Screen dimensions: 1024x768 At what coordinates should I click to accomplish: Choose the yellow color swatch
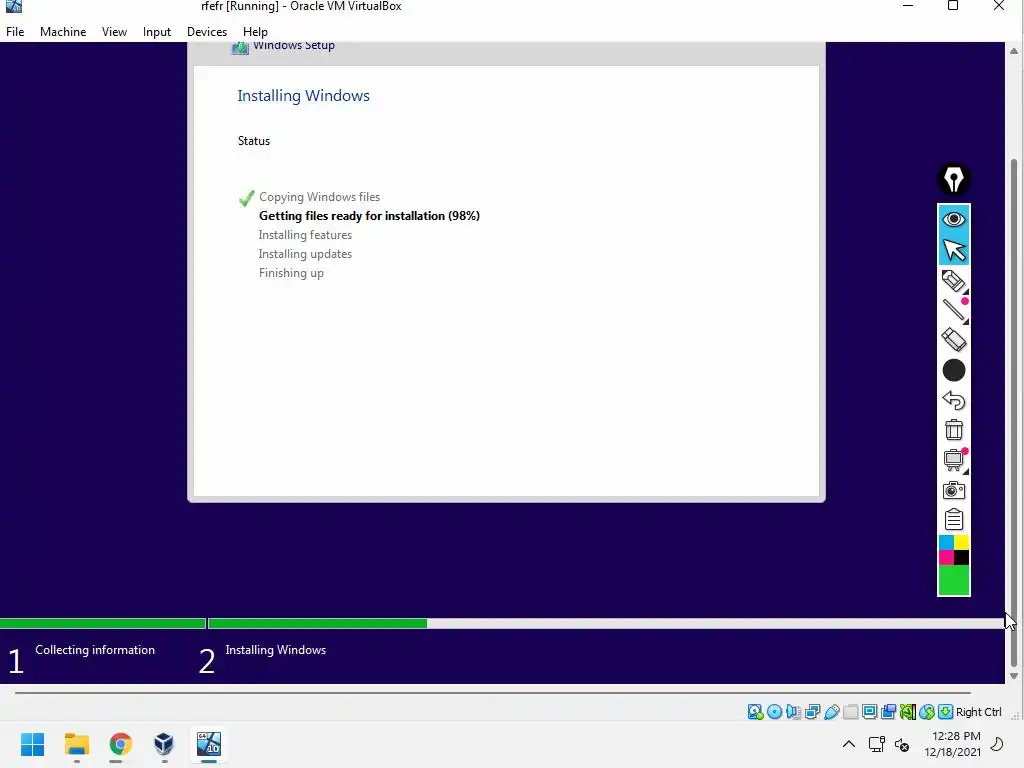point(961,543)
